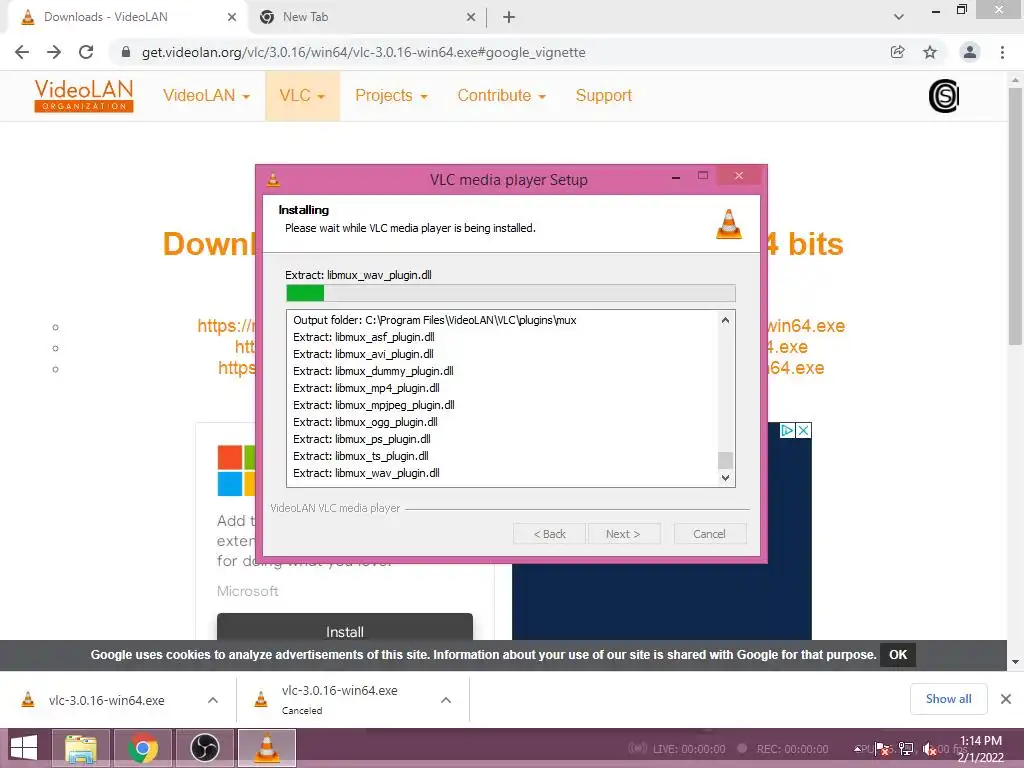This screenshot has width=1024, height=768.
Task: Click the install log scrollbar down arrow
Action: tap(726, 477)
